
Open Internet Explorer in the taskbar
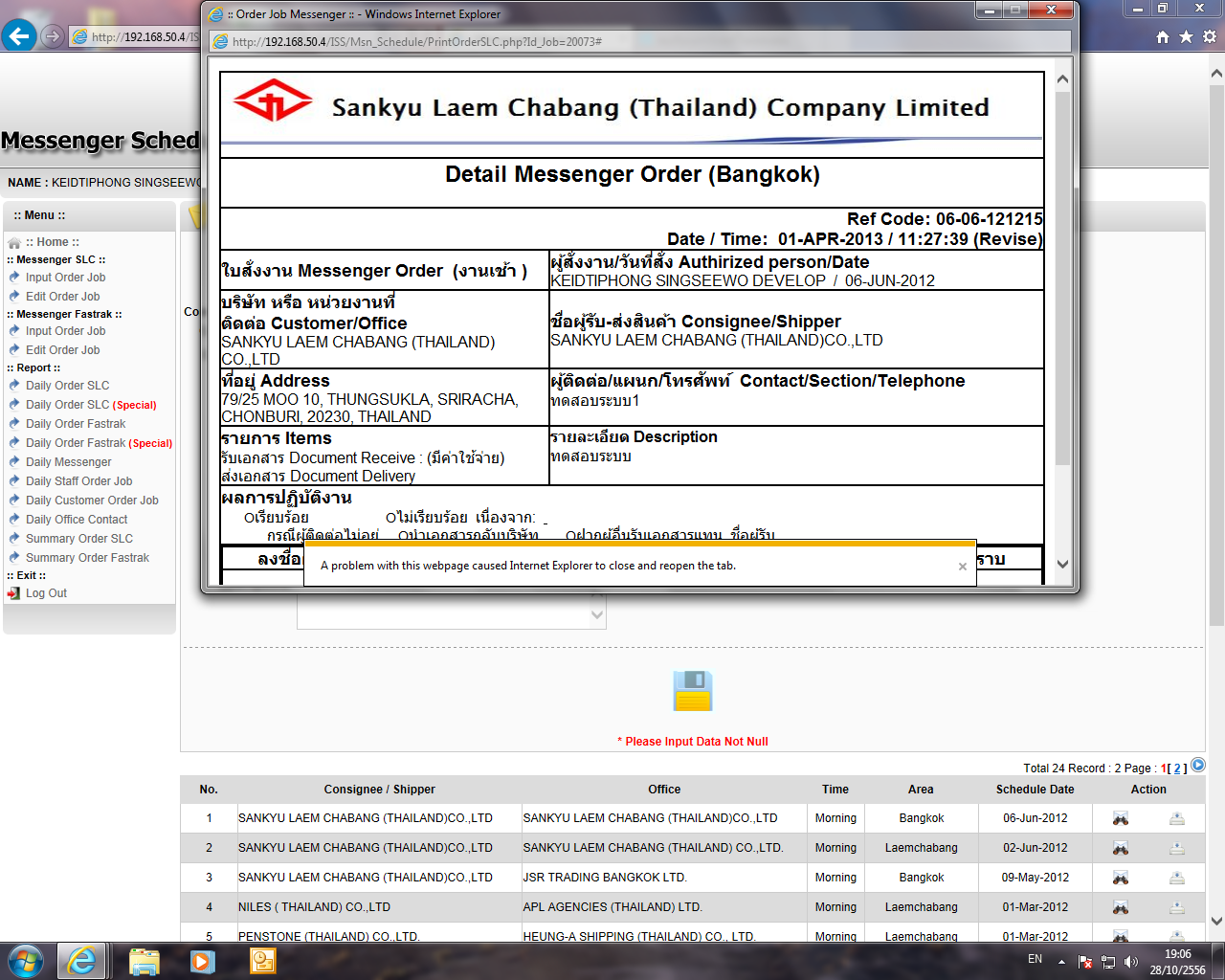click(82, 961)
